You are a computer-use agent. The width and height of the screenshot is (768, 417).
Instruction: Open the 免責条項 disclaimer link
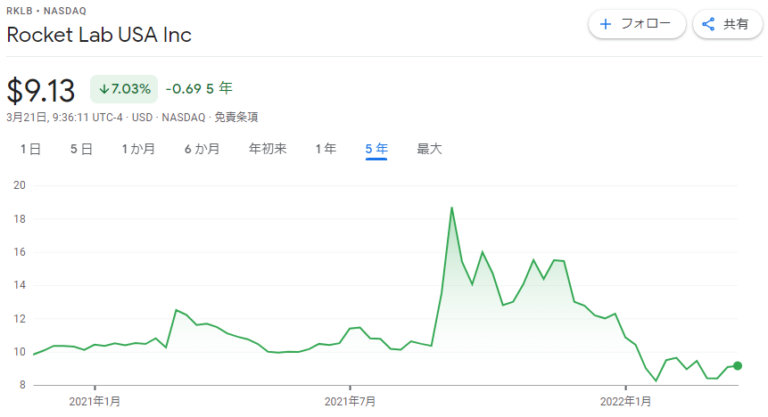(x=236, y=117)
